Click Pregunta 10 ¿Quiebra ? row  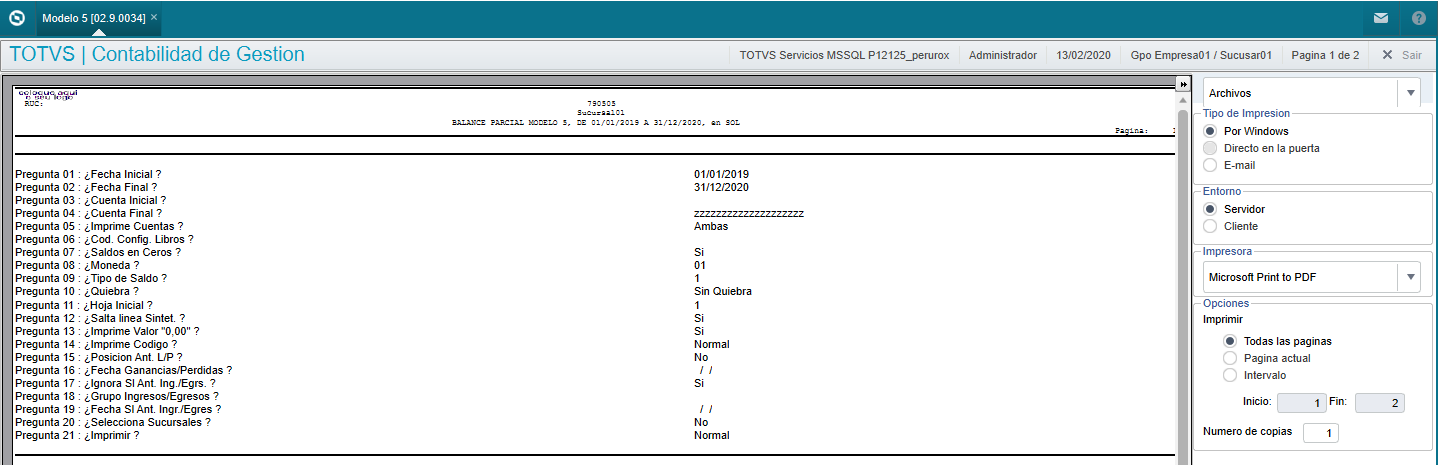pos(77,291)
